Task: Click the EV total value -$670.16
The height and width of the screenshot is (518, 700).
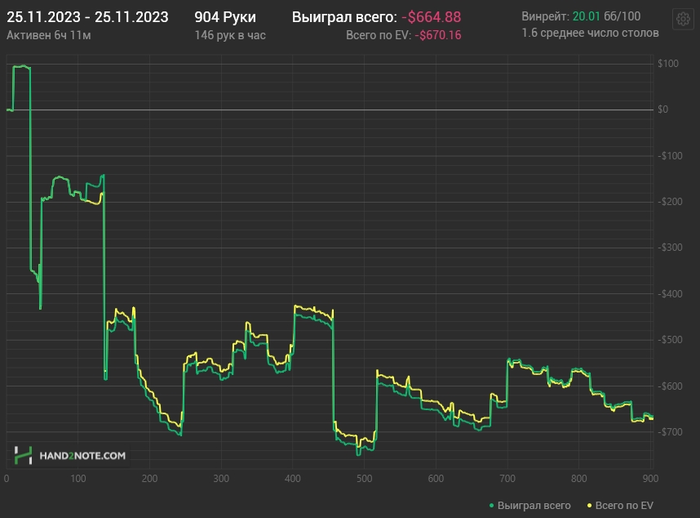Action: 438,35
